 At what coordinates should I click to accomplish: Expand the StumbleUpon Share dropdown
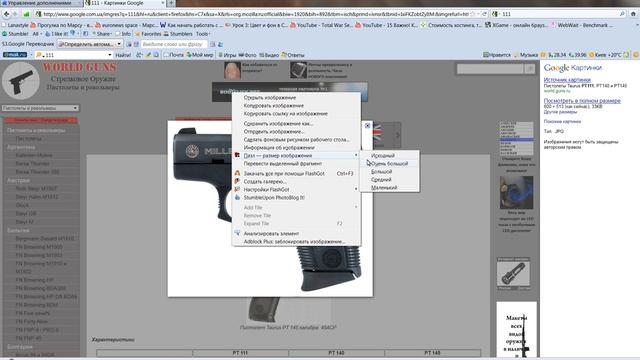[102, 34]
